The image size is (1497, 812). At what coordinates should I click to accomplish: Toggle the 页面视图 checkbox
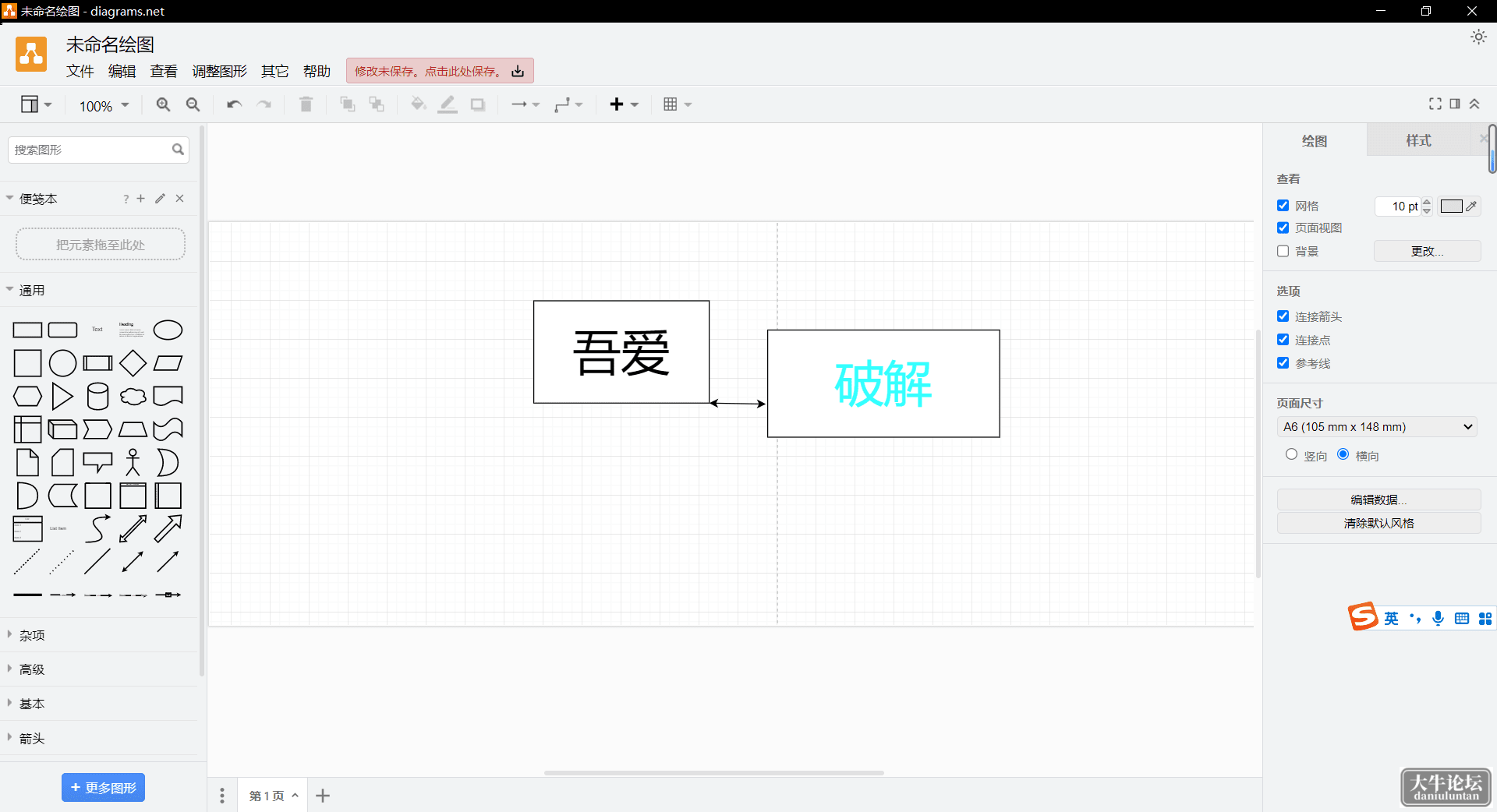(x=1283, y=228)
